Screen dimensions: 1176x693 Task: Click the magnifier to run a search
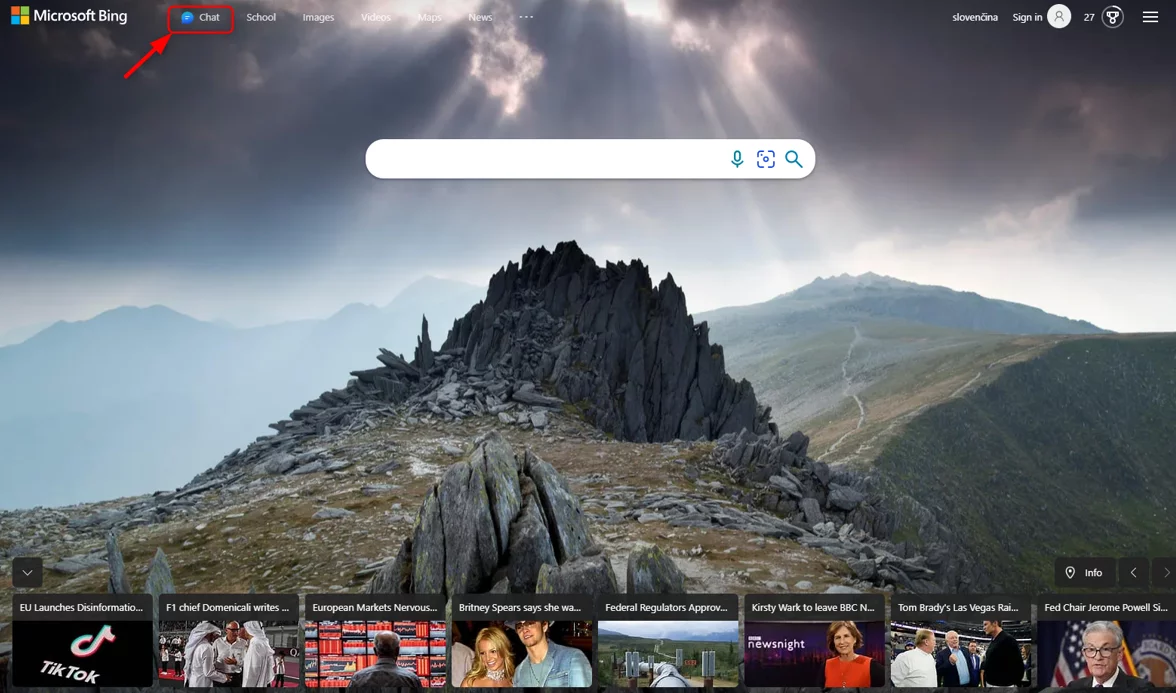tap(793, 158)
